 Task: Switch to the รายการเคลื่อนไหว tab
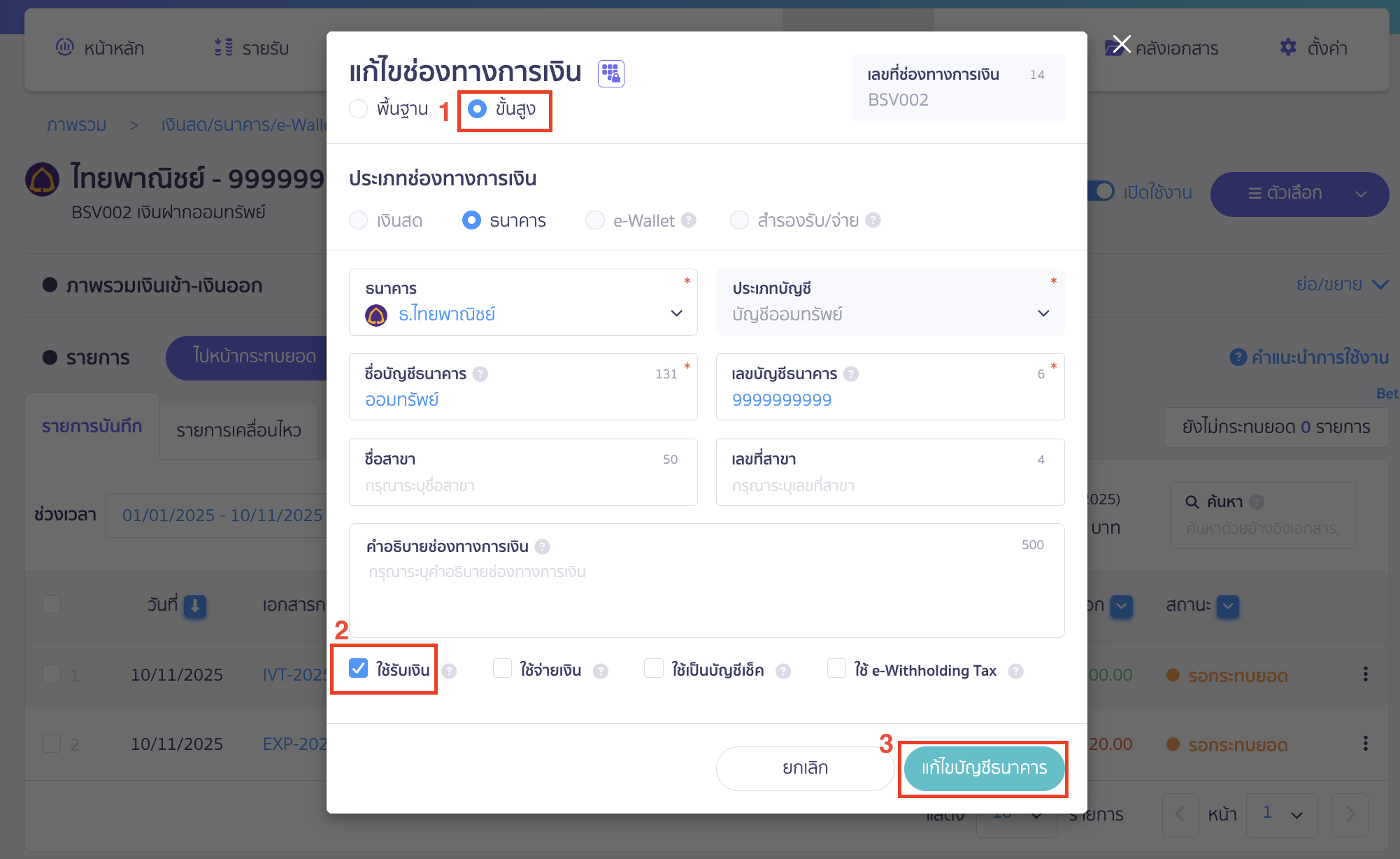(238, 430)
